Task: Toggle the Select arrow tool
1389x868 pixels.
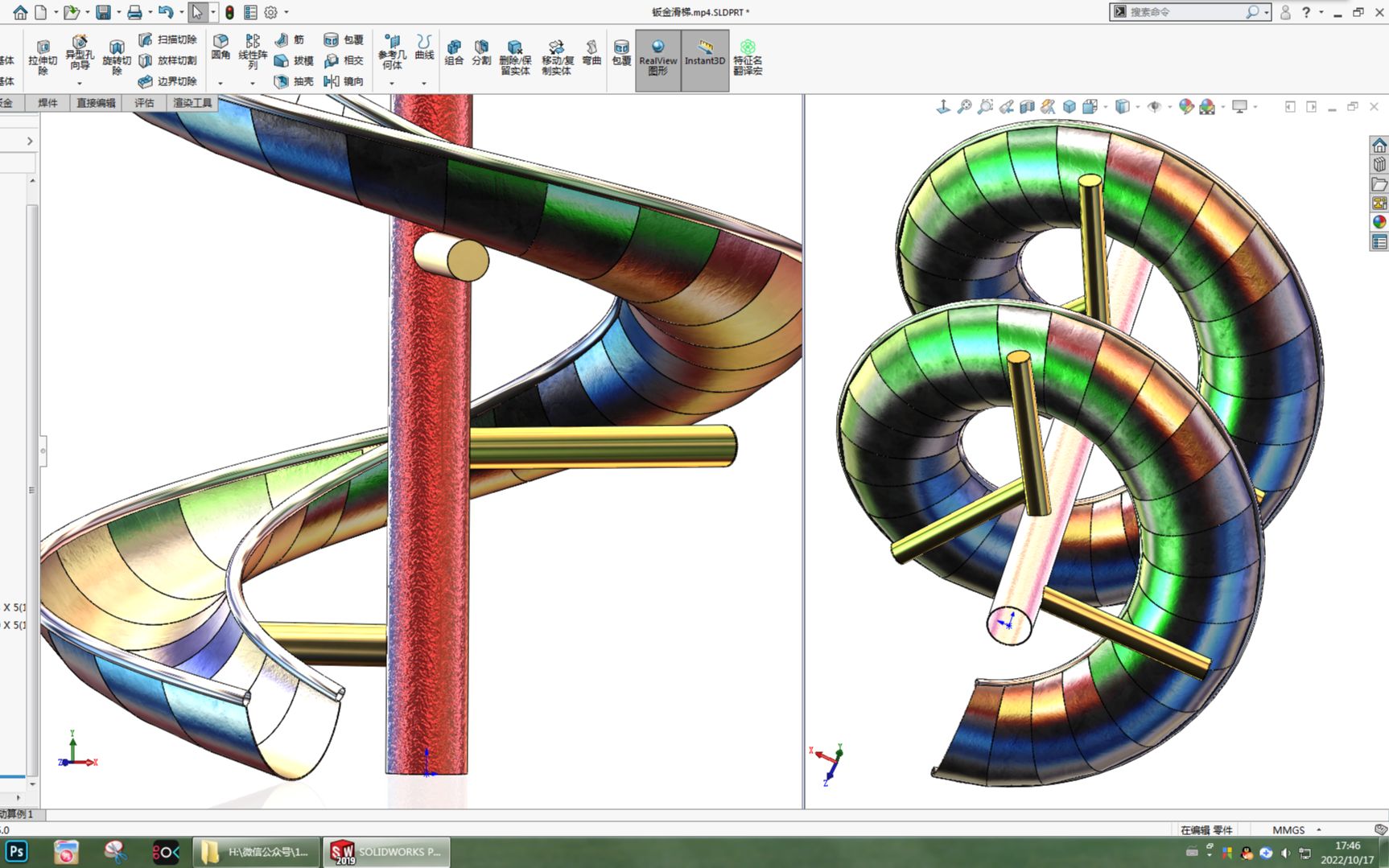Action: click(x=197, y=12)
